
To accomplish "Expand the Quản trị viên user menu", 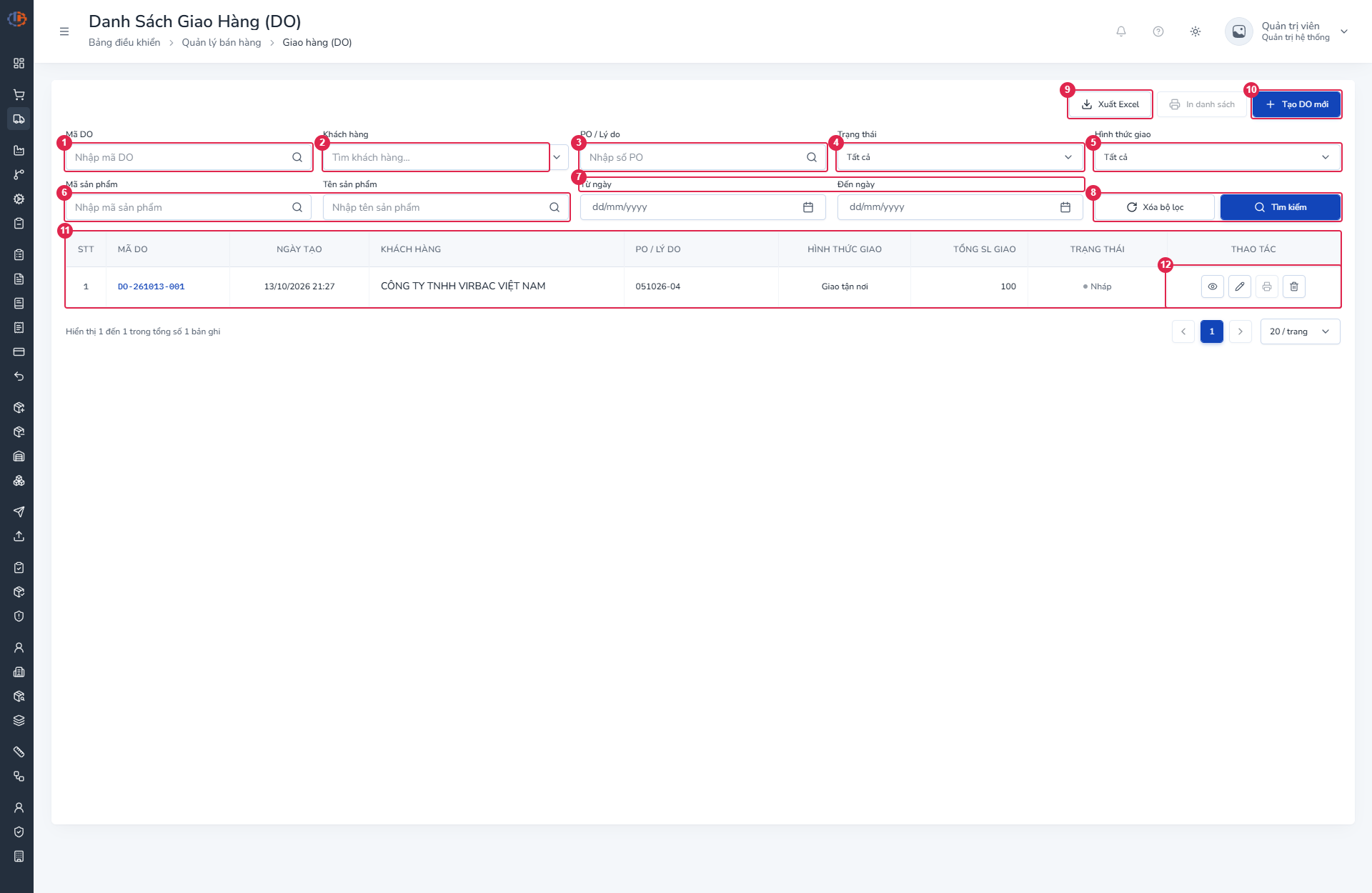I will 1344,31.
